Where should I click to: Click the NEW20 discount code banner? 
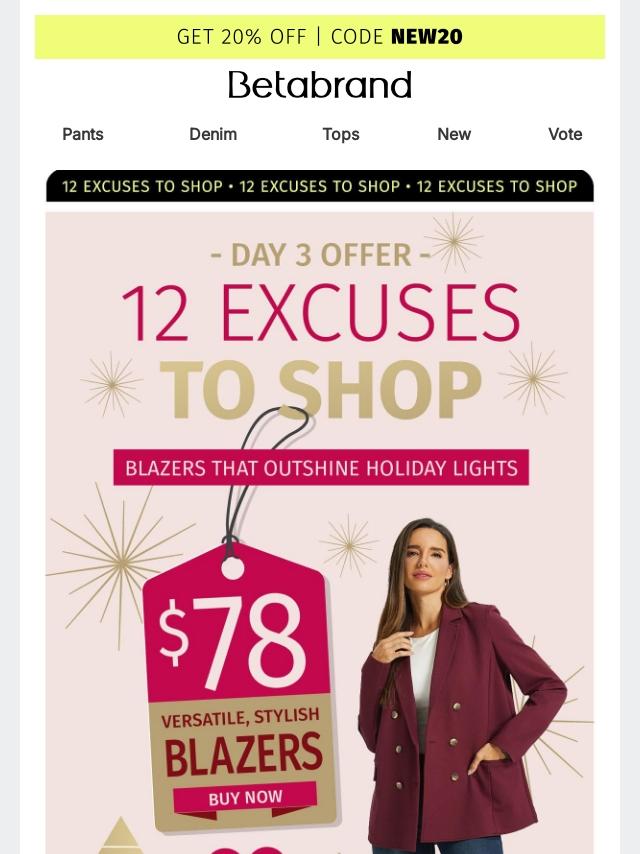320,37
